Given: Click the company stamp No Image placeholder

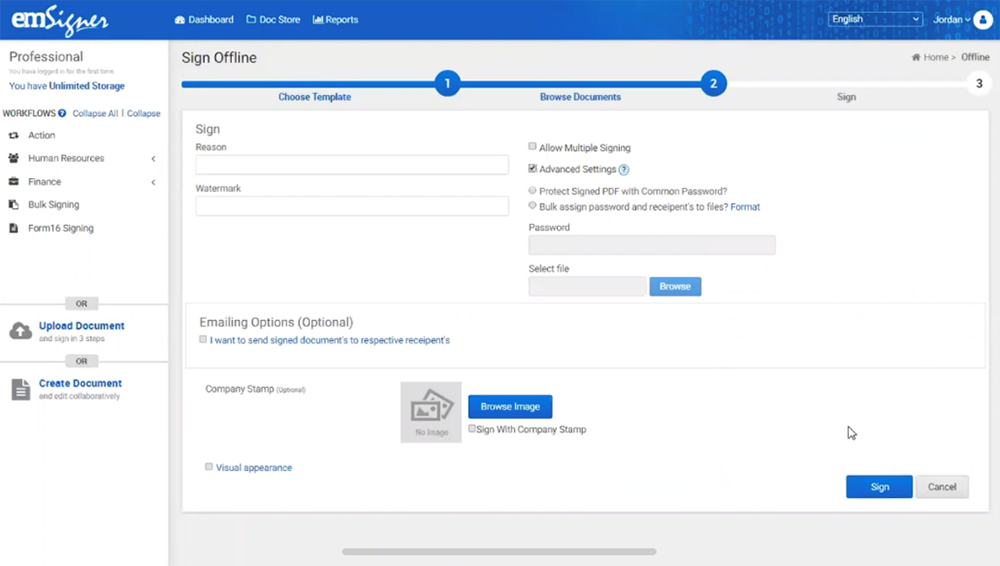Looking at the screenshot, I should 431,411.
